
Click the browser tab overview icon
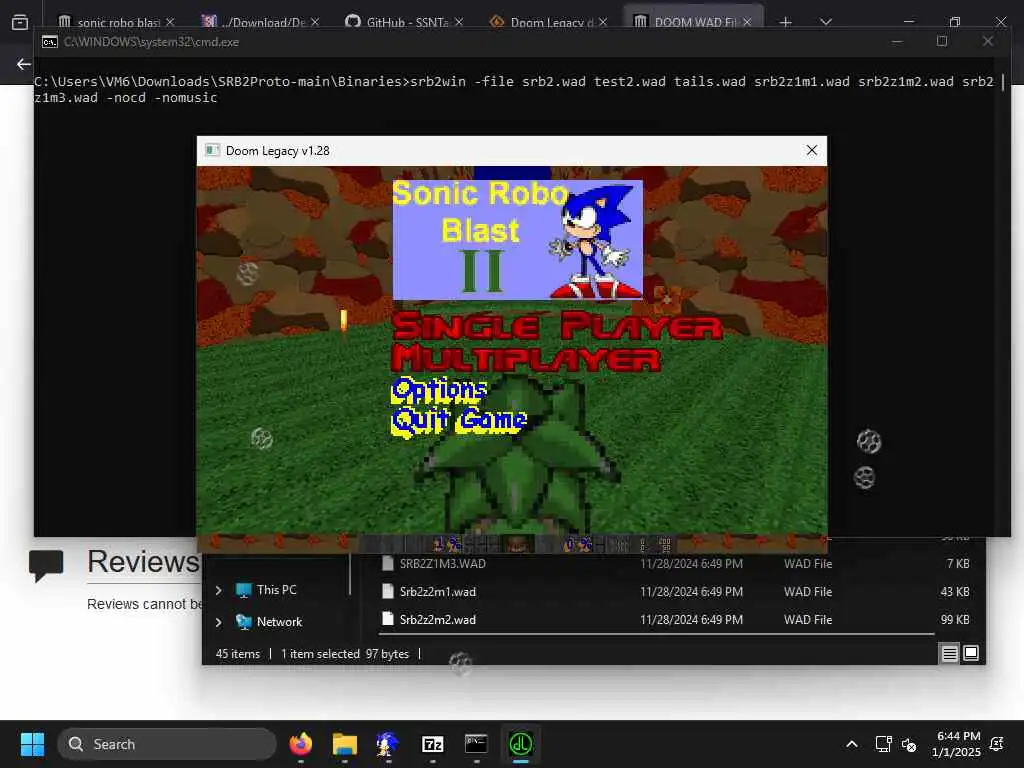pos(20,22)
